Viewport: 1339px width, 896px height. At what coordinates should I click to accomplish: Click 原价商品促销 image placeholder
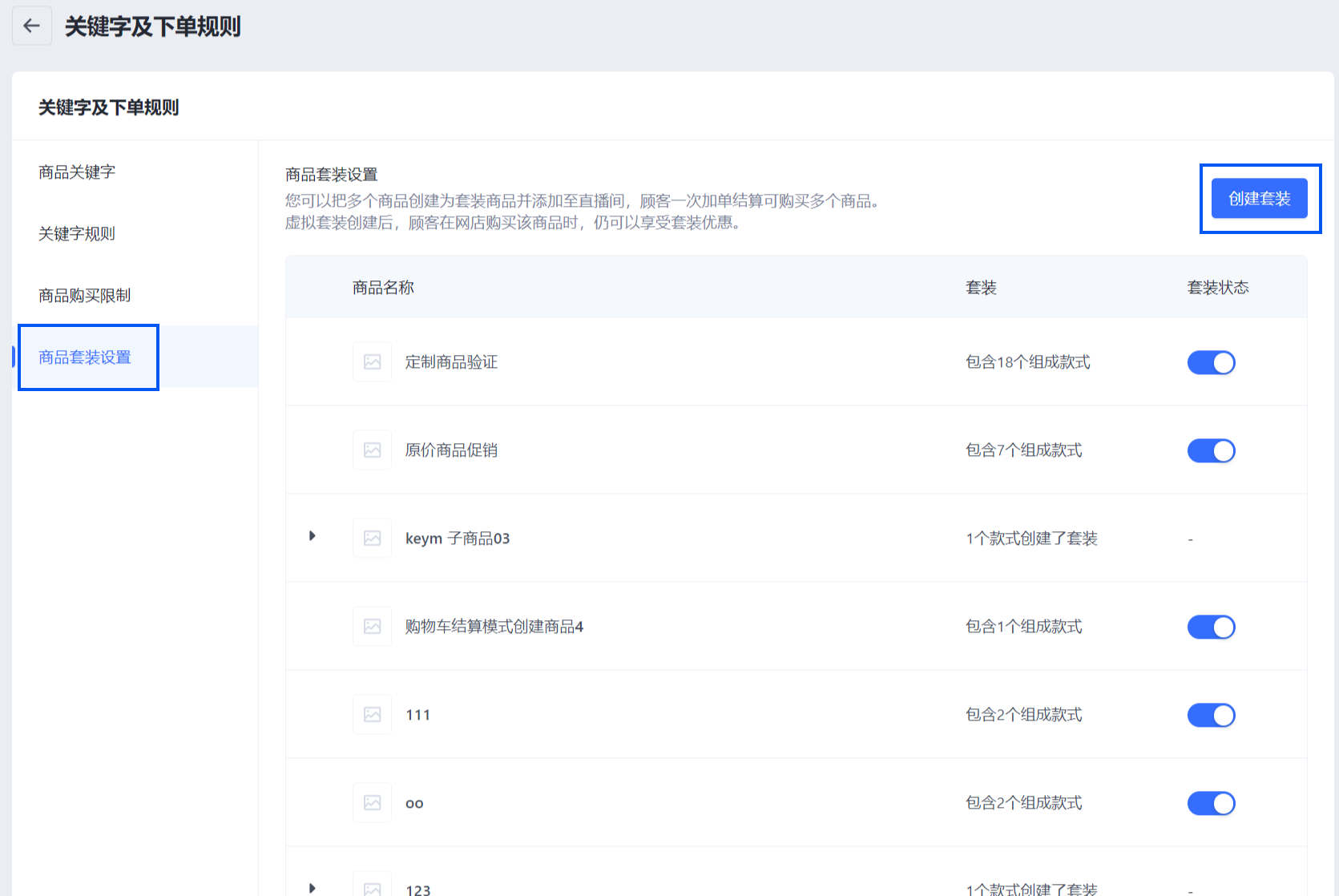(x=373, y=450)
